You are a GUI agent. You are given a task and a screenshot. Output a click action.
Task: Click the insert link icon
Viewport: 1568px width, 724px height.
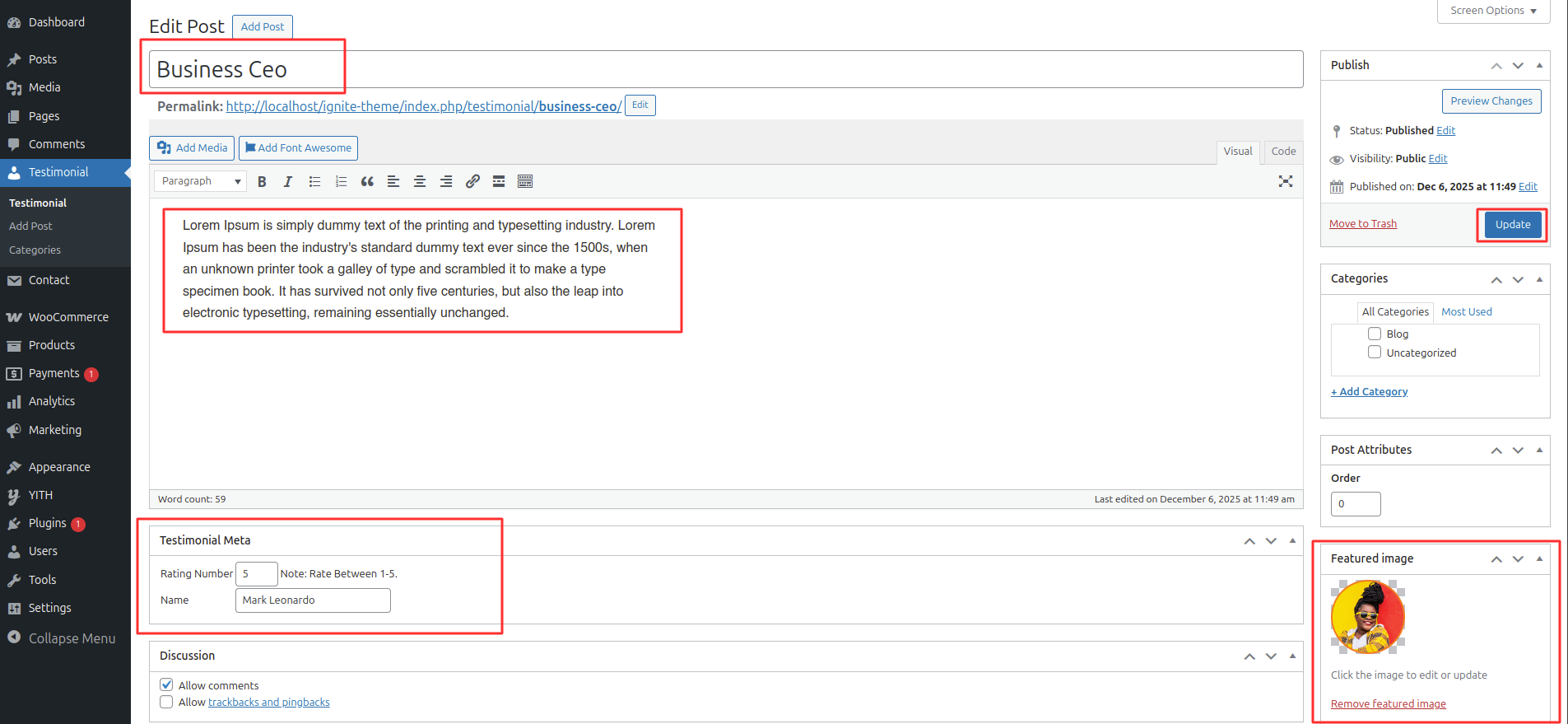point(472,182)
